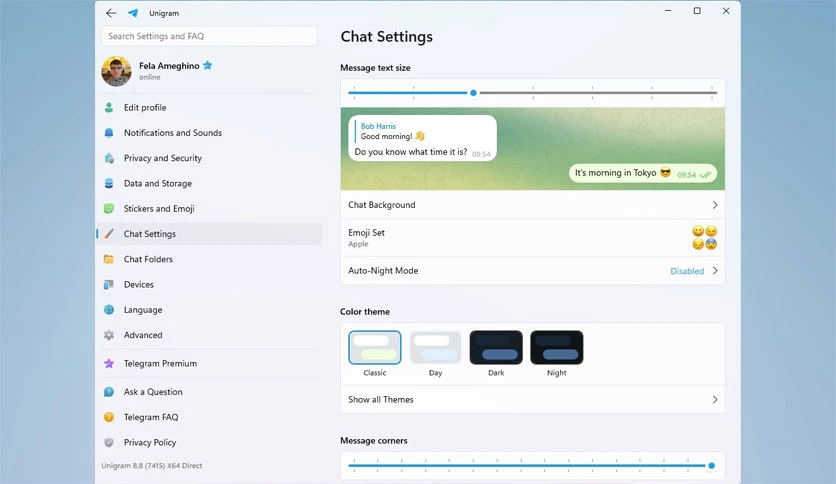The height and width of the screenshot is (484, 836).
Task: Open Privacy Policy link
Action: (210, 442)
